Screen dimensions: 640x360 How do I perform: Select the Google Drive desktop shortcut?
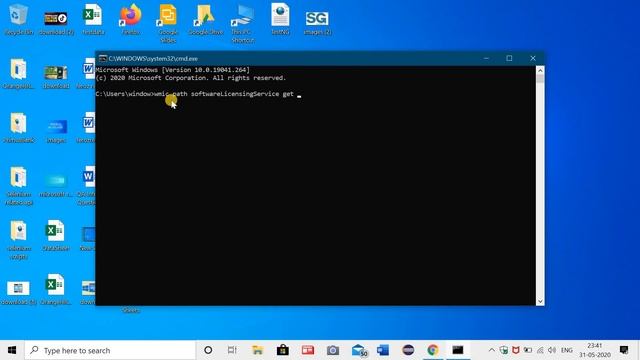click(205, 19)
